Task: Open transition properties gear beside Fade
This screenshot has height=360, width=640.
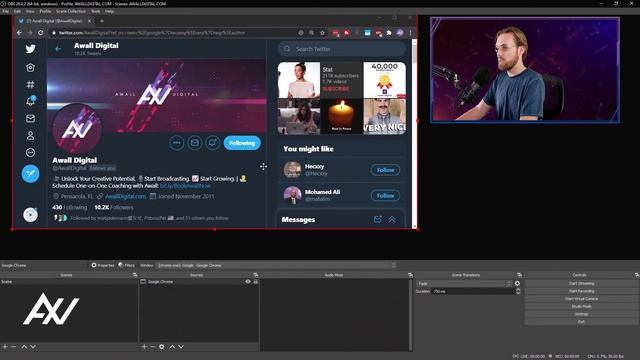Action: [x=517, y=283]
